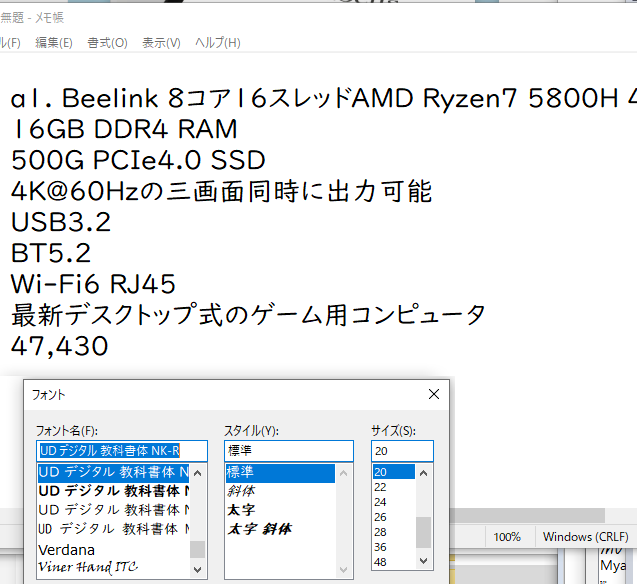Choose 標準 in the style list
637x584 pixels.
280,472
